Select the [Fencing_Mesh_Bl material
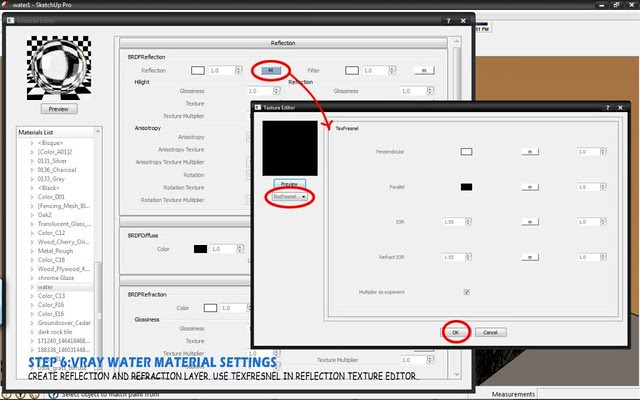The image size is (640, 400). pos(64,206)
